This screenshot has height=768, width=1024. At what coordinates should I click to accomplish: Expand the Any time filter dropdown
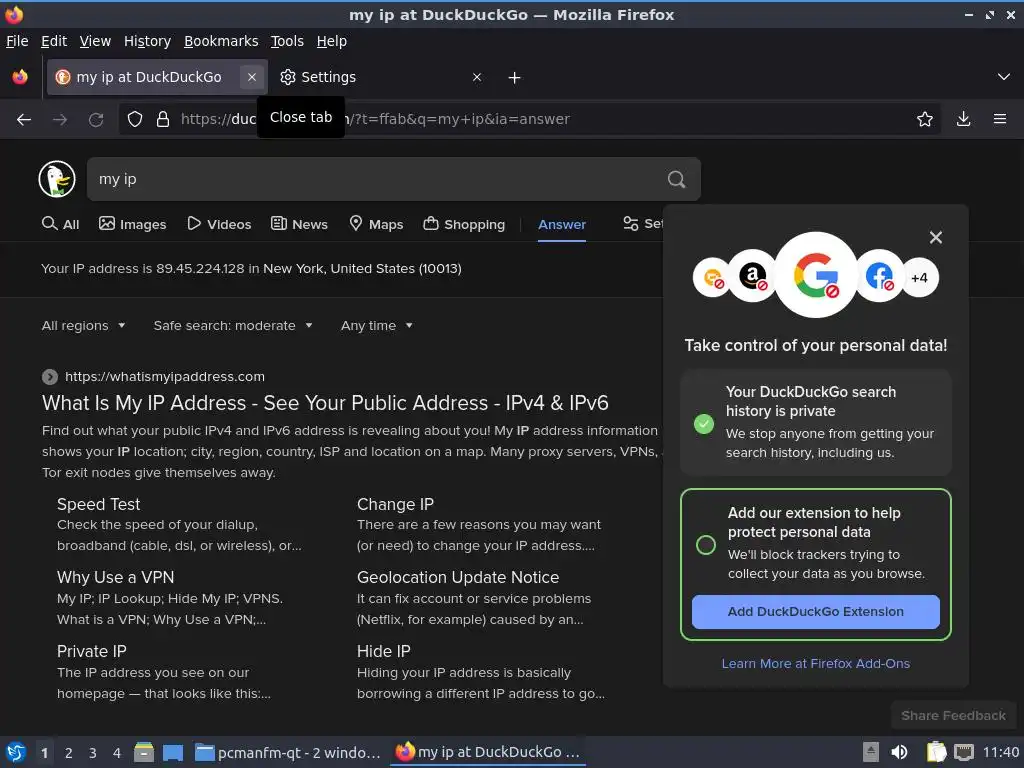pyautogui.click(x=376, y=325)
